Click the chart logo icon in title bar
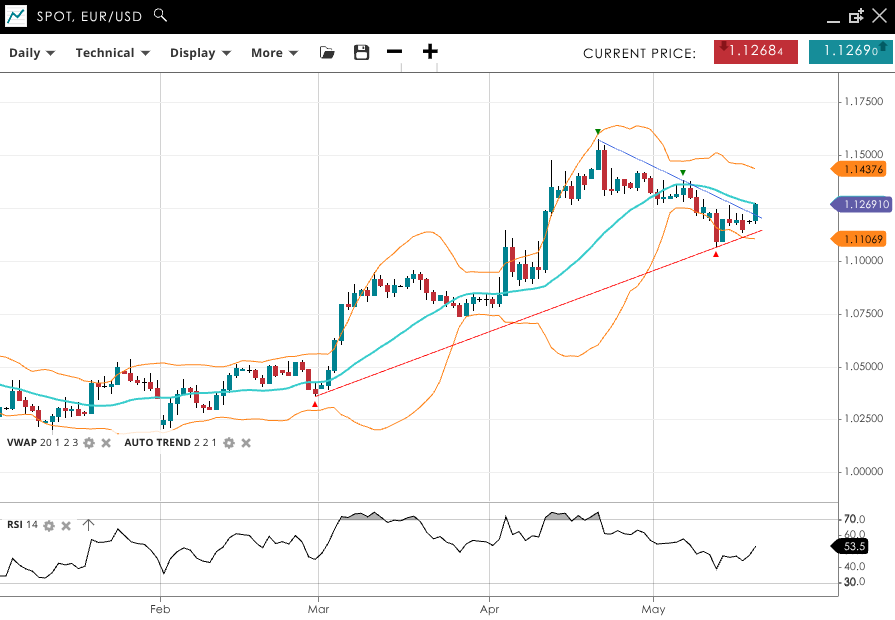Screen dimensions: 895x620 click(x=16, y=16)
